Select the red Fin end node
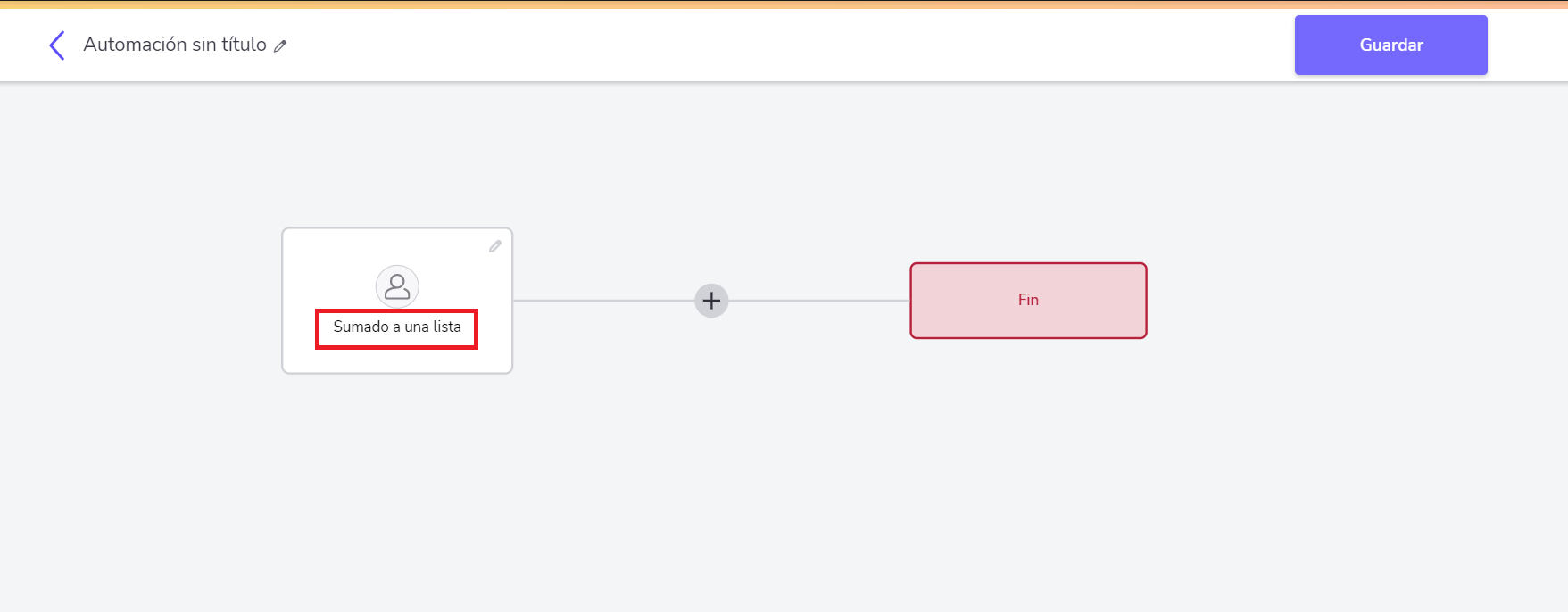 1028,301
